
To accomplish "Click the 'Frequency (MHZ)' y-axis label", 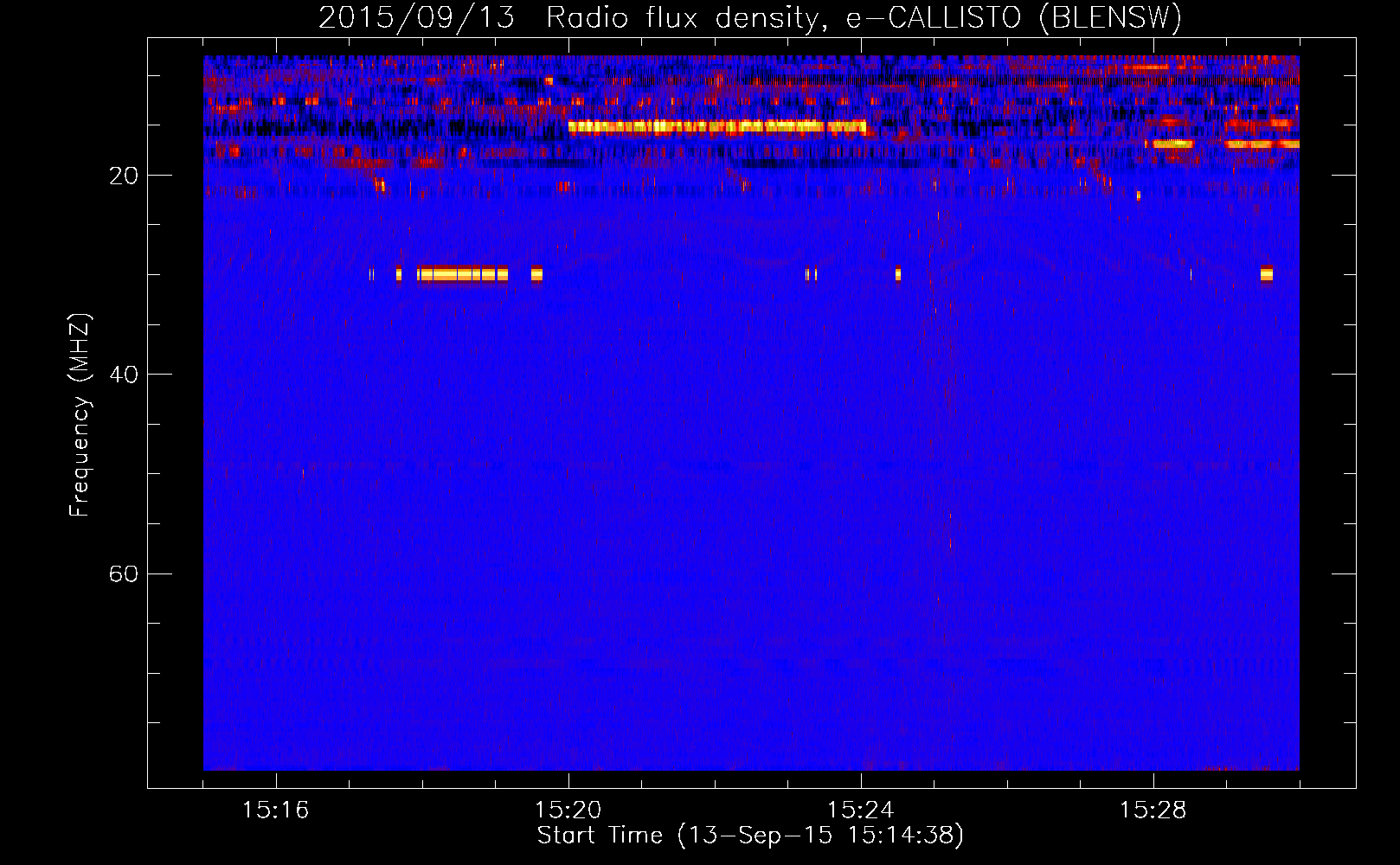I will click(80, 415).
